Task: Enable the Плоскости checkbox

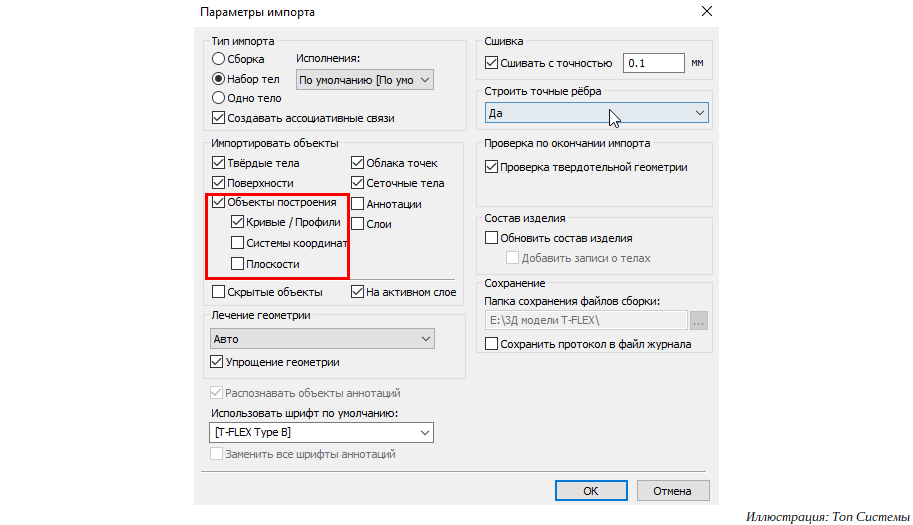Action: tap(237, 264)
